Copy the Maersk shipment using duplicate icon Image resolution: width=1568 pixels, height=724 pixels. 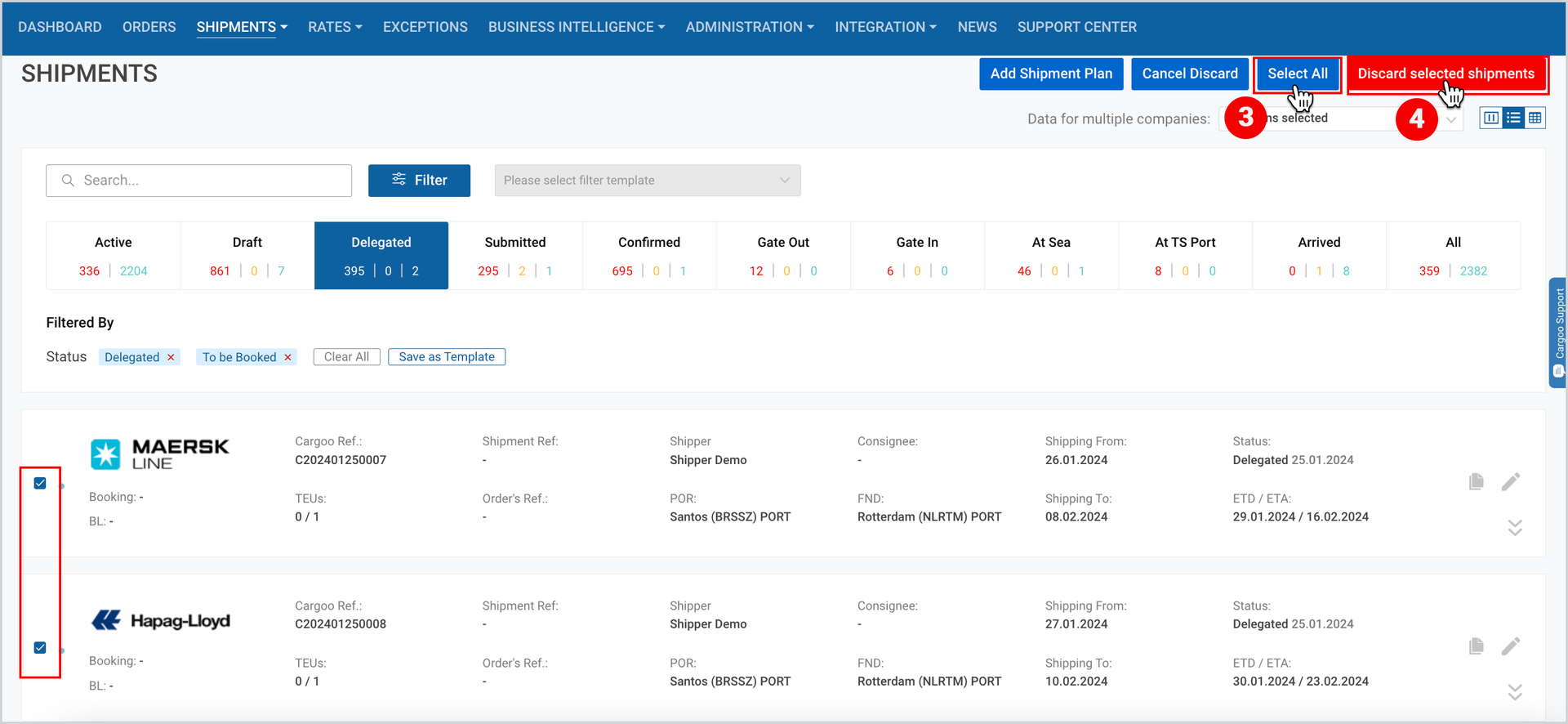click(x=1476, y=482)
